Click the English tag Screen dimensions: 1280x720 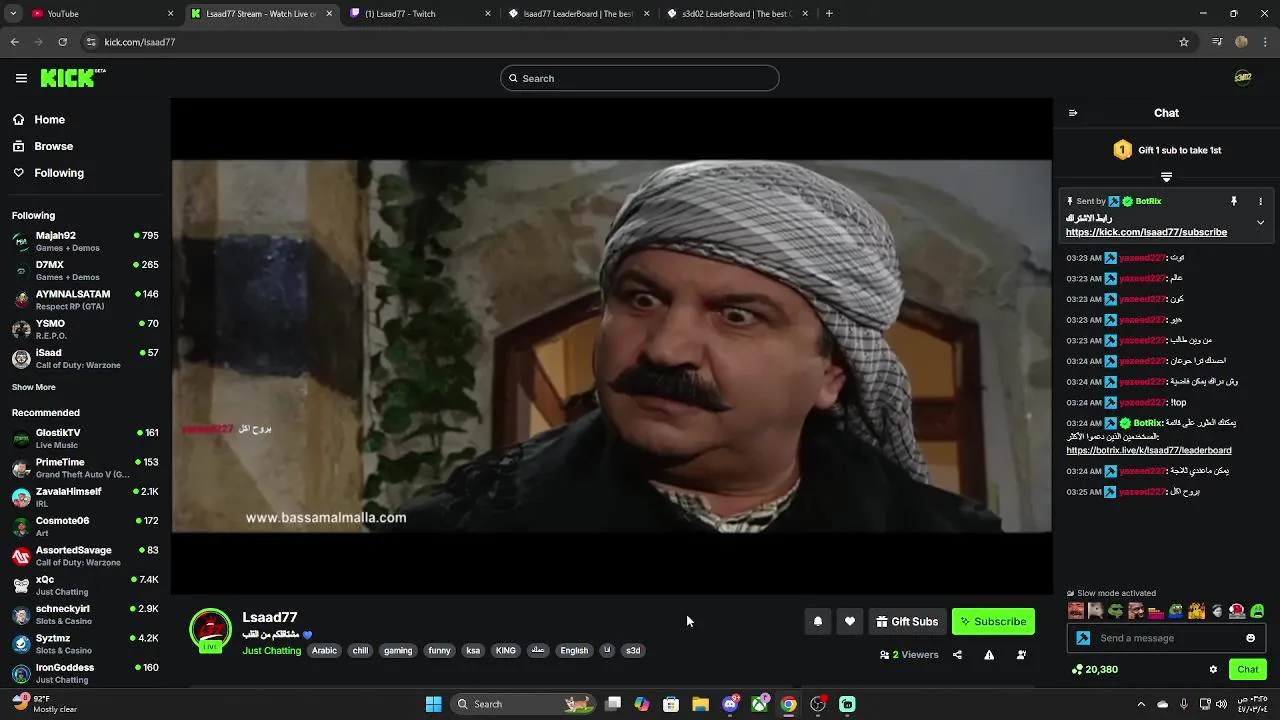[x=574, y=650]
